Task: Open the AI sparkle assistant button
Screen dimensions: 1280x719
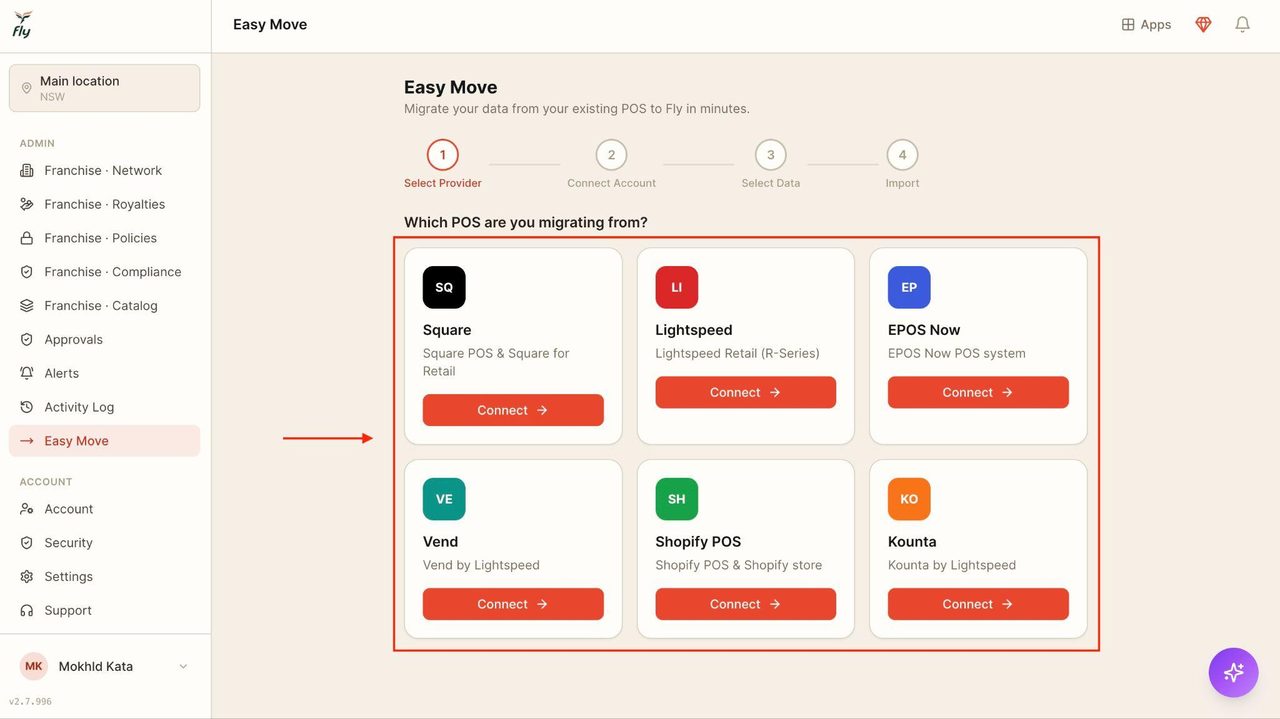Action: [x=1233, y=672]
